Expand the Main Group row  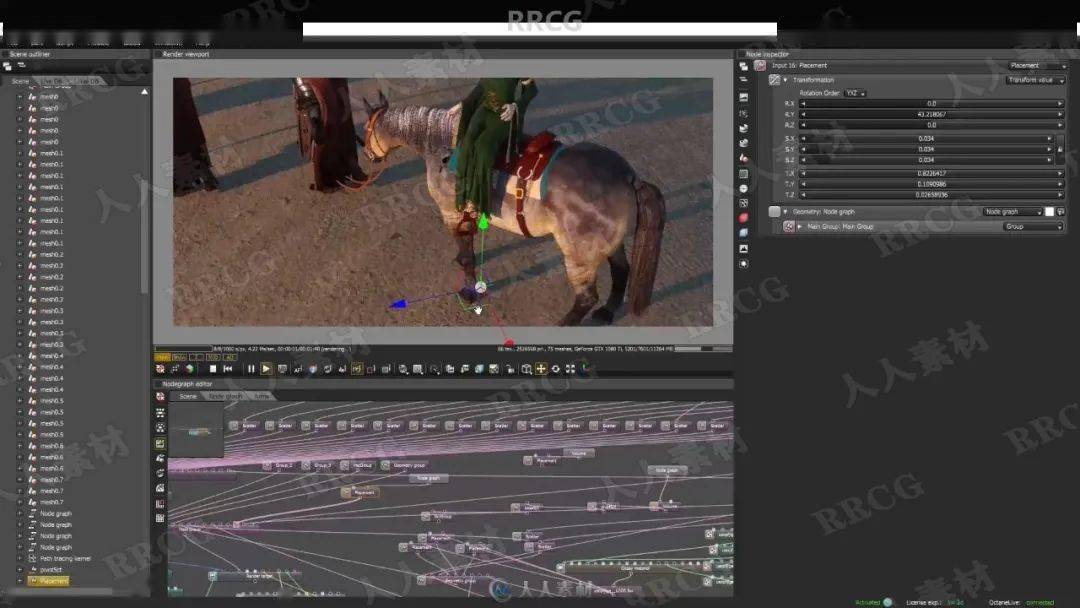pyautogui.click(x=800, y=227)
